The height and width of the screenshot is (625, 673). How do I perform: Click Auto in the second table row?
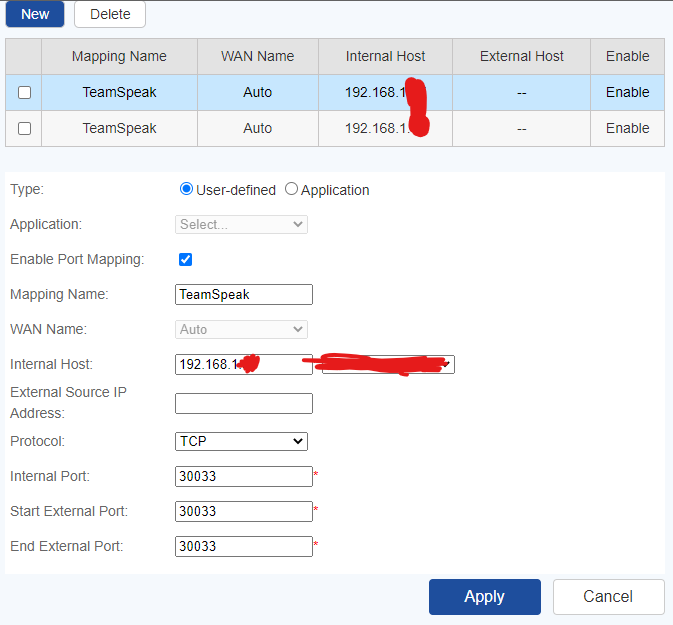[258, 128]
